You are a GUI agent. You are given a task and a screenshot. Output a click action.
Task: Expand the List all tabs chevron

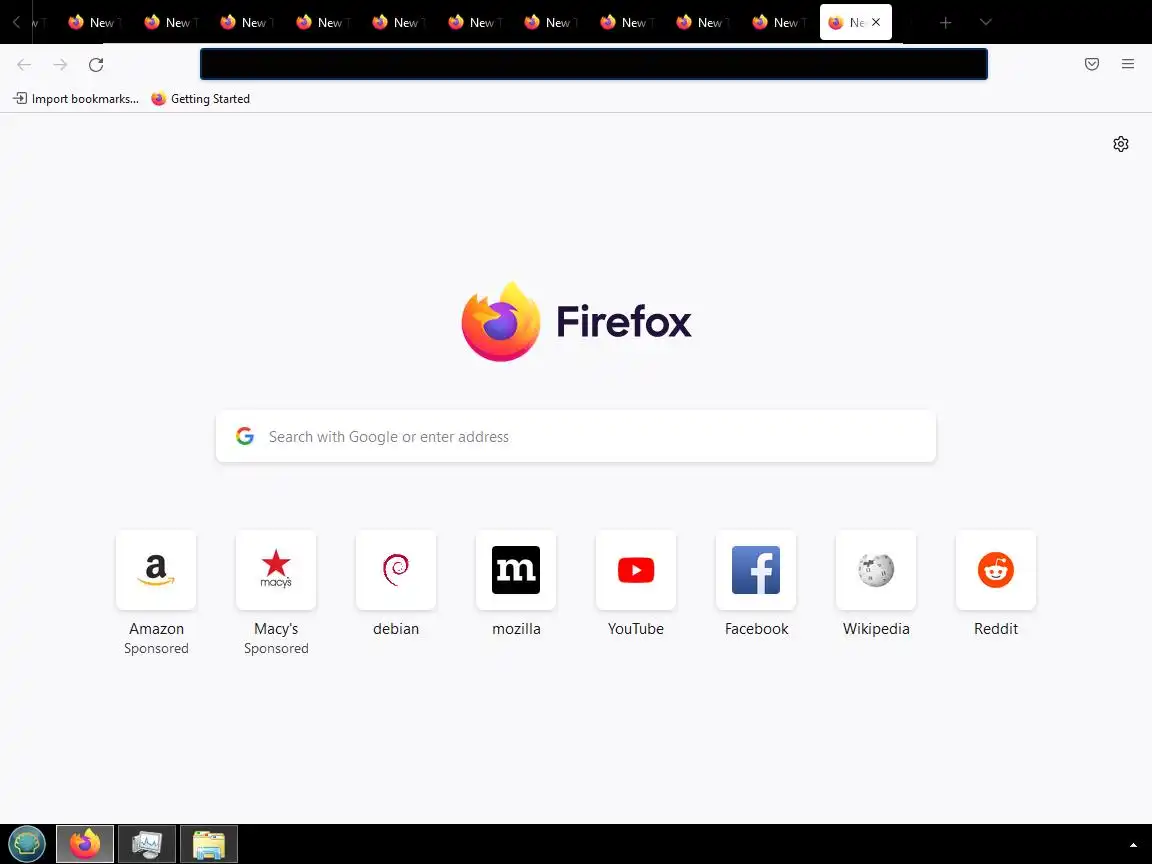(x=986, y=22)
